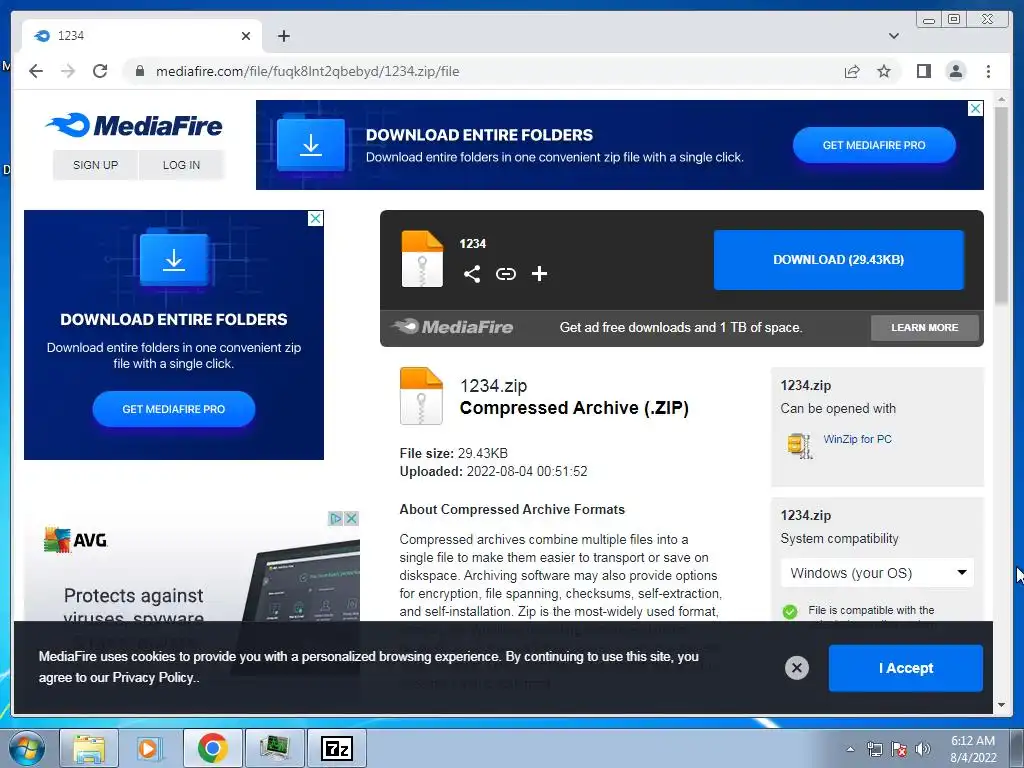Open the 7-Zip taskbar icon
The width and height of the screenshot is (1024, 768).
(337, 748)
